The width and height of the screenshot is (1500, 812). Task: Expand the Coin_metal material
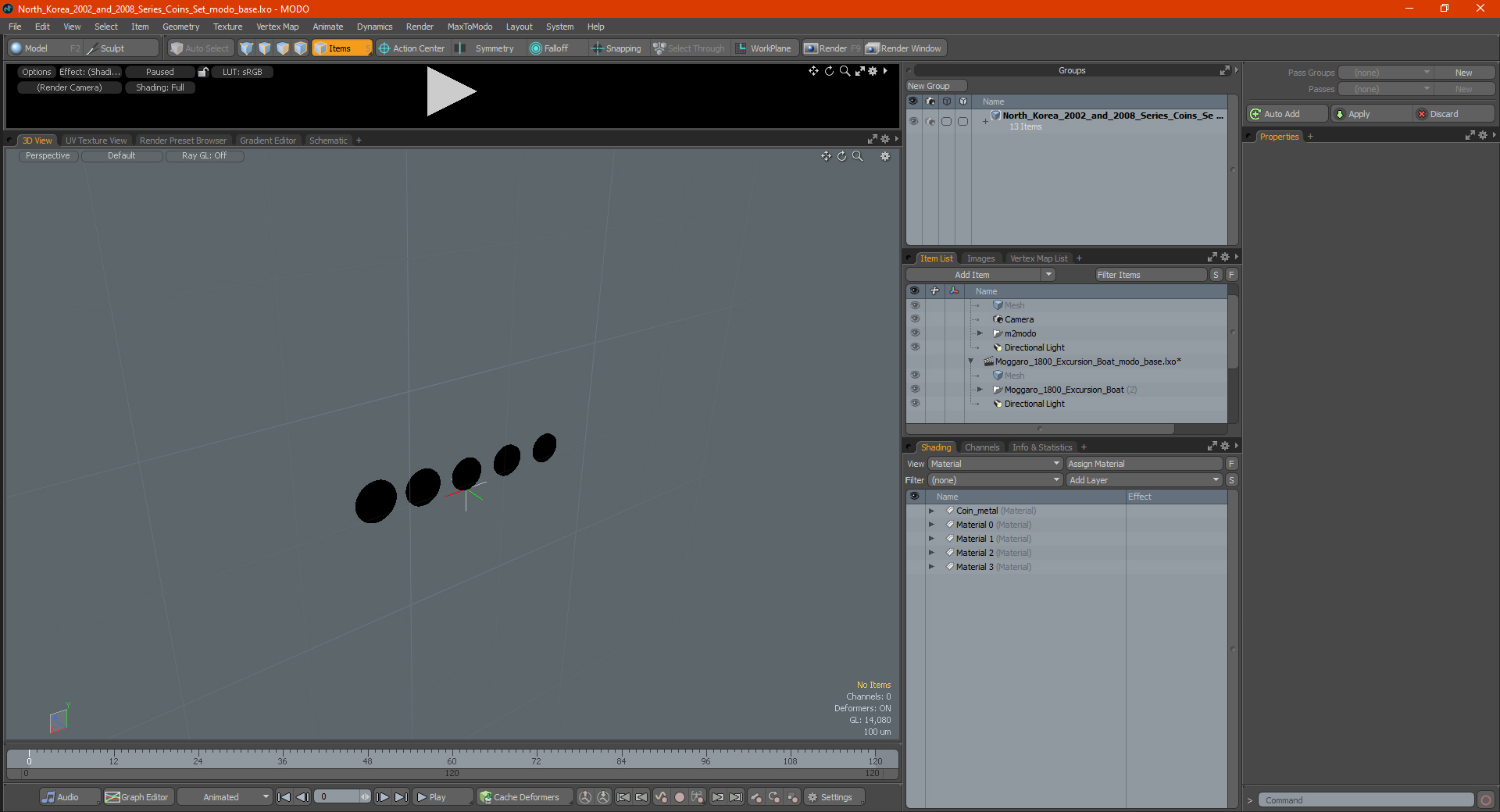pos(931,511)
